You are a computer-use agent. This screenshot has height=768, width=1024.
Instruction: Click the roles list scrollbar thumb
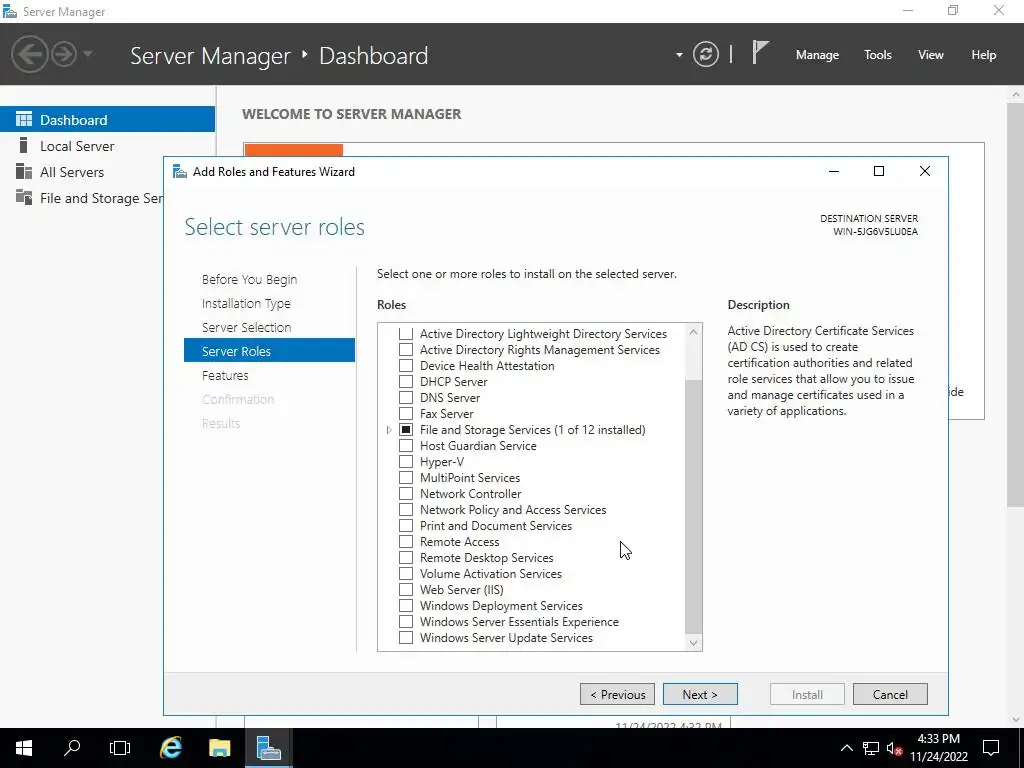pyautogui.click(x=694, y=506)
